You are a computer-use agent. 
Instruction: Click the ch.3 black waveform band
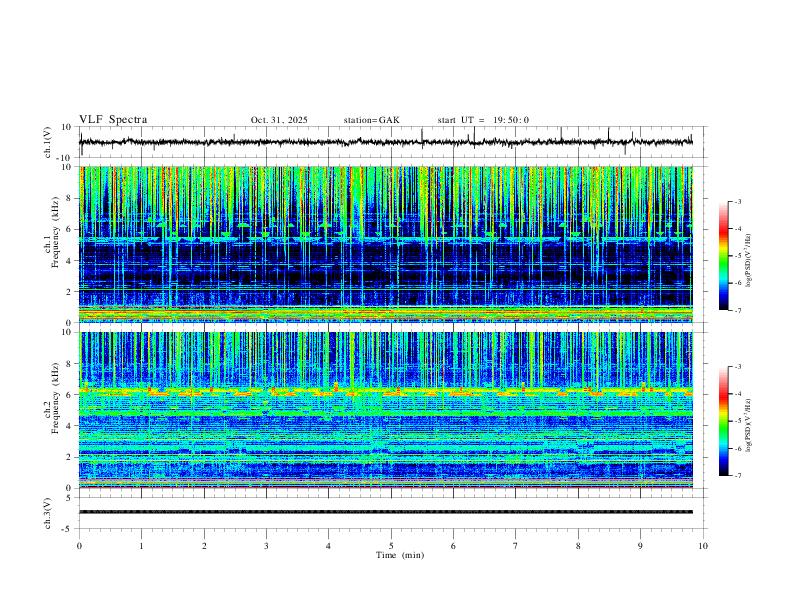[x=386, y=512]
